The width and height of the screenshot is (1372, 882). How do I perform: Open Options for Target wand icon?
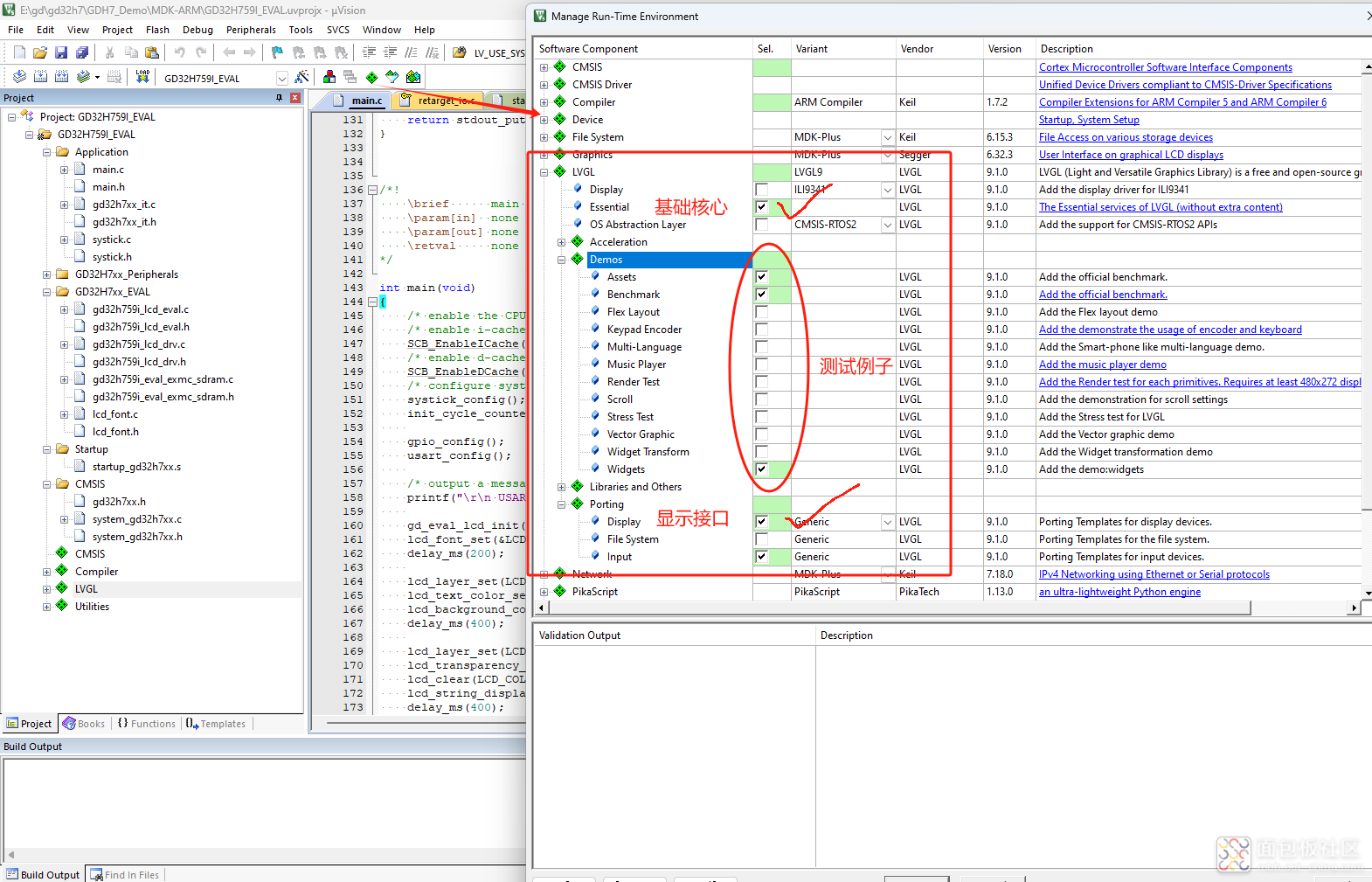tap(302, 77)
